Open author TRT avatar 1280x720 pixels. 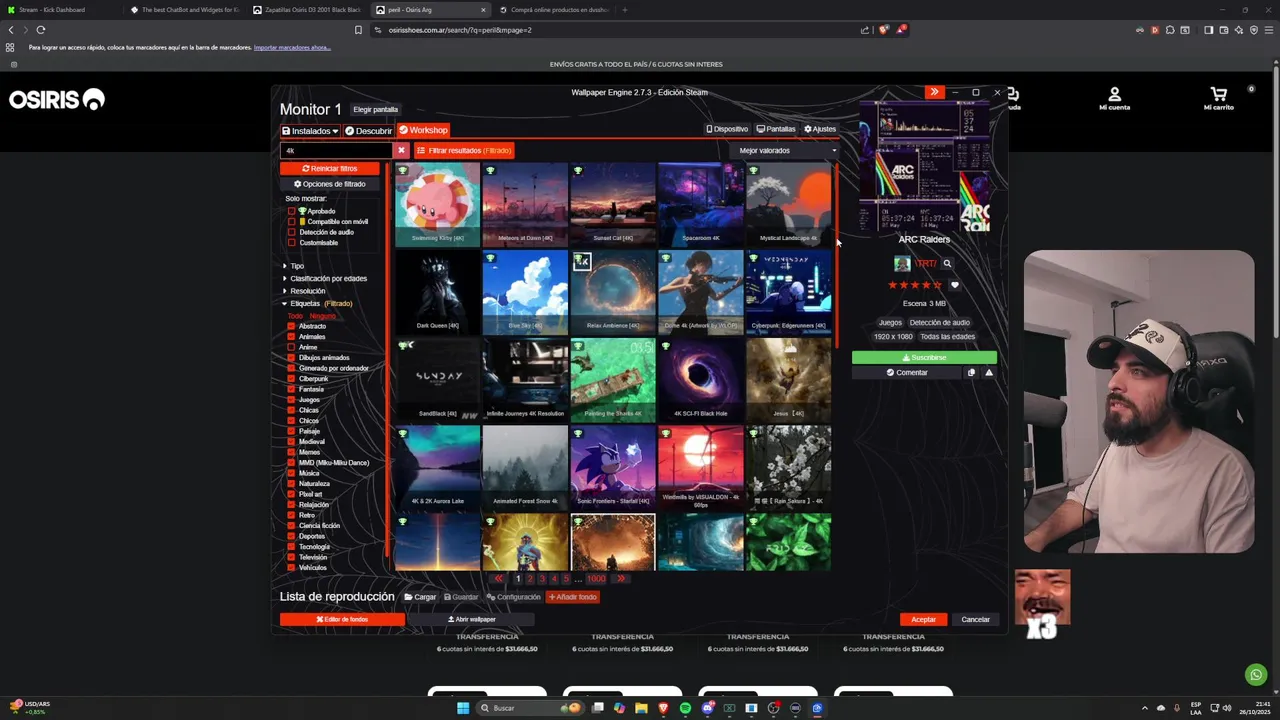click(902, 264)
